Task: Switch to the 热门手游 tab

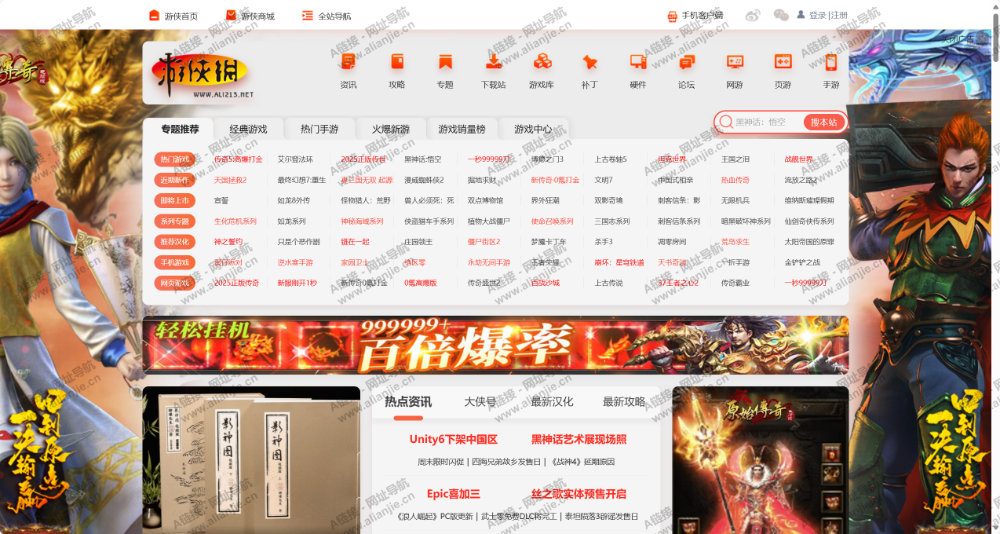Action: coord(320,129)
